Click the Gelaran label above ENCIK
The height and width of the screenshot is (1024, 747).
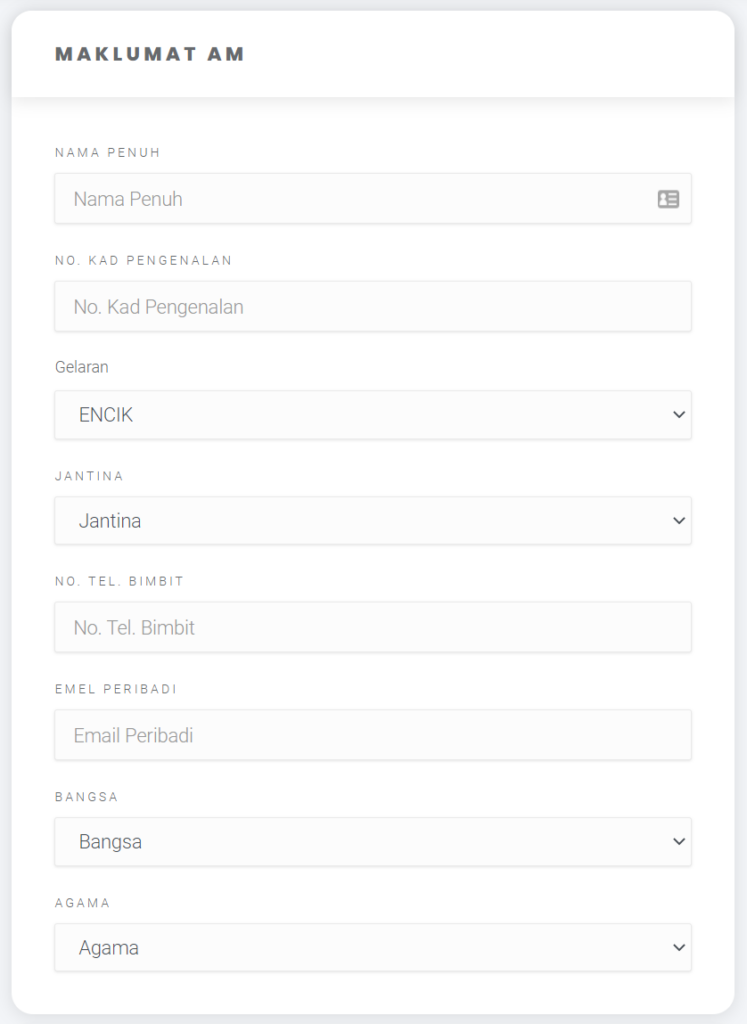(x=82, y=367)
